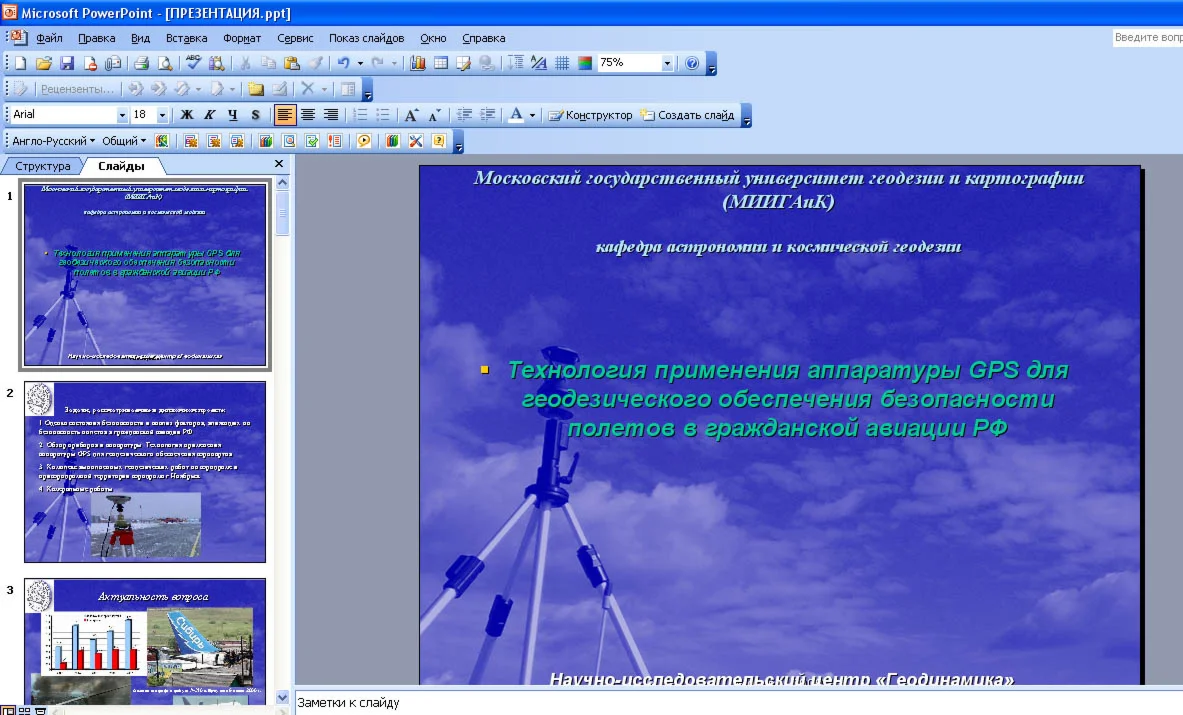Click the Insert Comment folder icon
The image size is (1183, 715).
pos(256,89)
